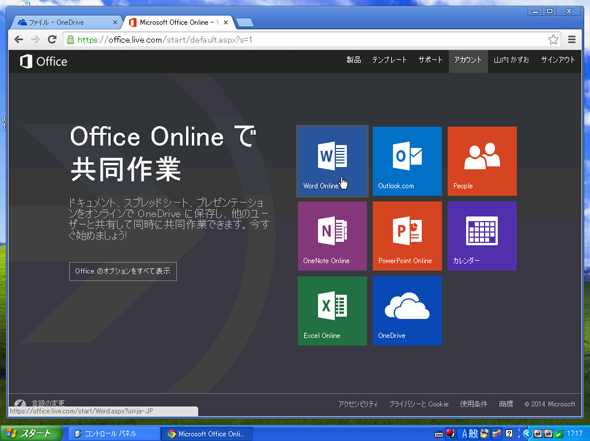Open the テンプレート menu item

(389, 60)
